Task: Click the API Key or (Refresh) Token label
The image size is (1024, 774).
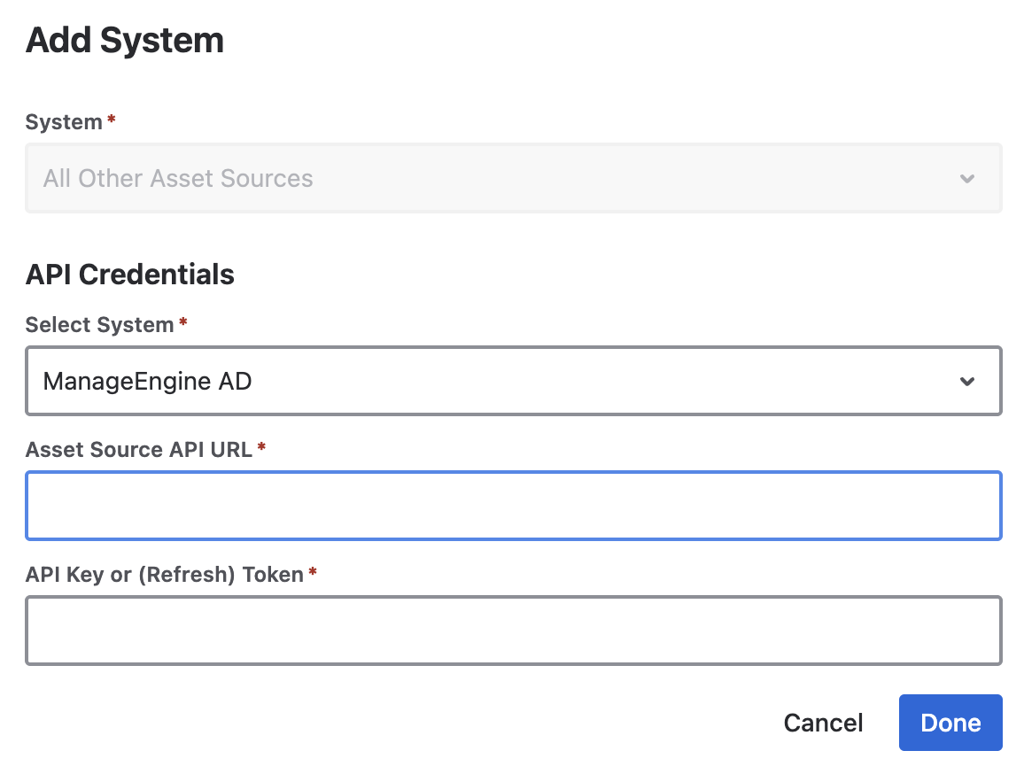Action: click(164, 575)
